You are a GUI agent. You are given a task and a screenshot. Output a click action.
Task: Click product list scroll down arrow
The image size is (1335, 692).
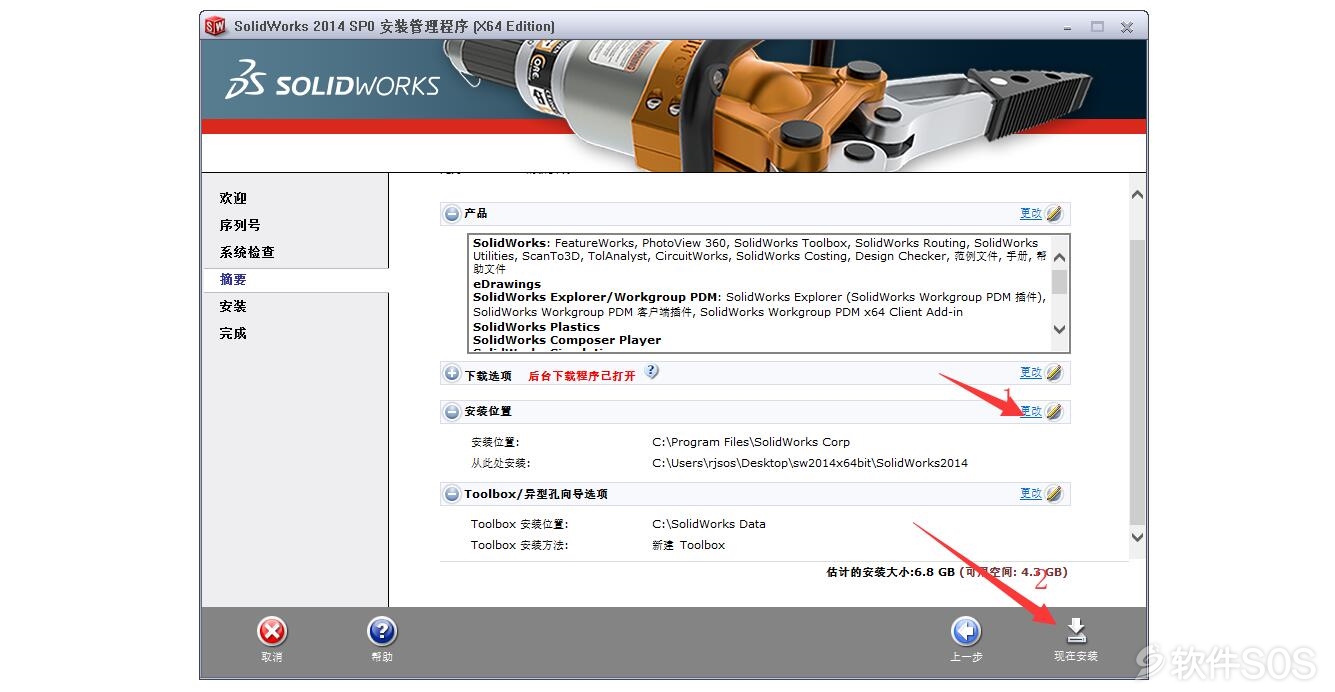[x=1060, y=330]
